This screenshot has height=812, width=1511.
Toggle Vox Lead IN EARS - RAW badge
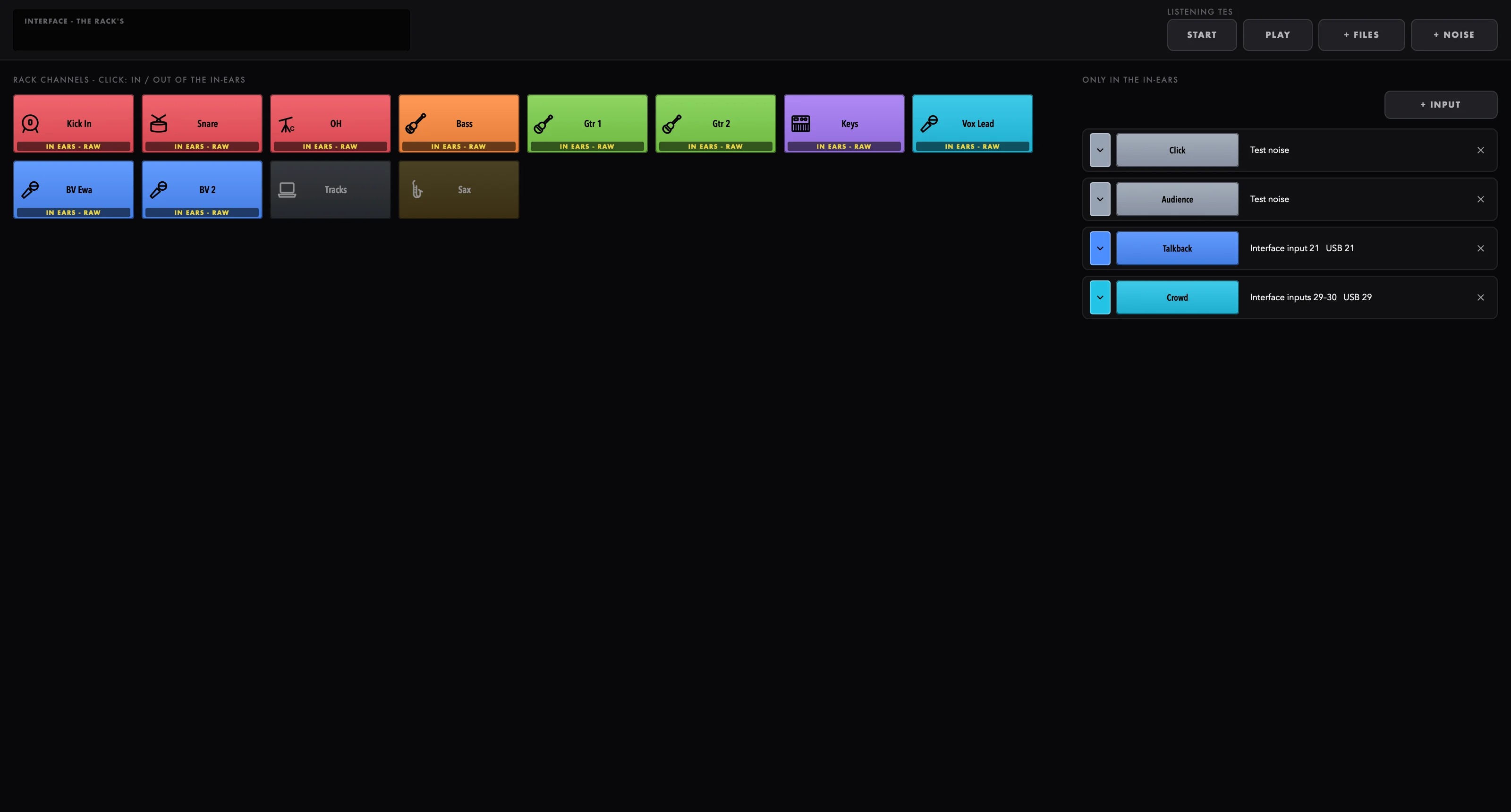click(x=973, y=146)
